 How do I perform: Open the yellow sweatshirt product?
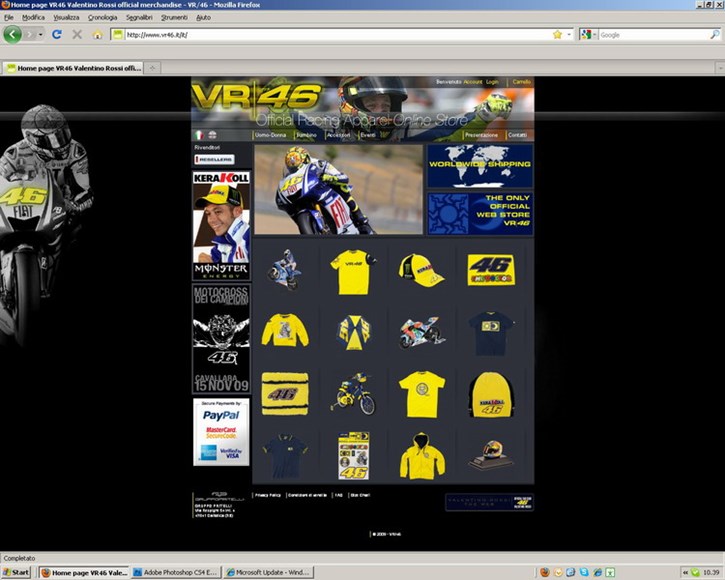pos(285,330)
